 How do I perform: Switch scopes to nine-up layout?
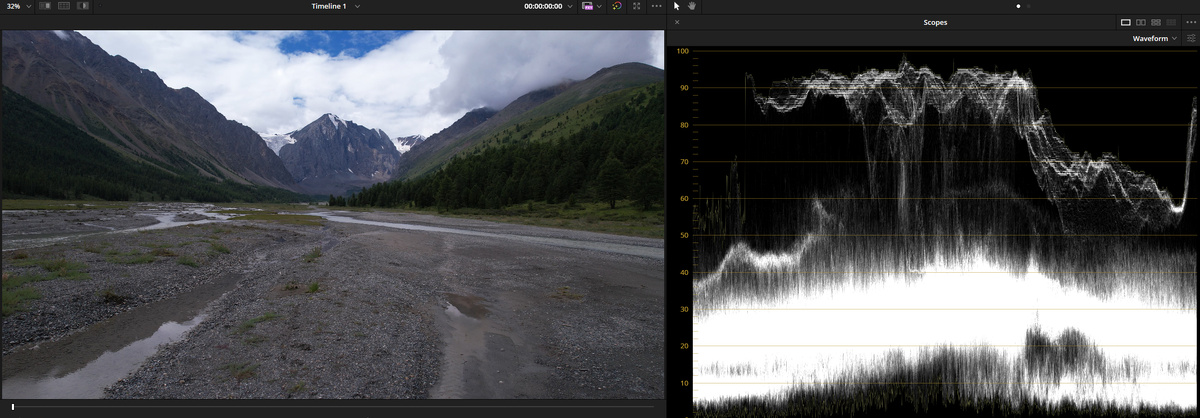1171,22
